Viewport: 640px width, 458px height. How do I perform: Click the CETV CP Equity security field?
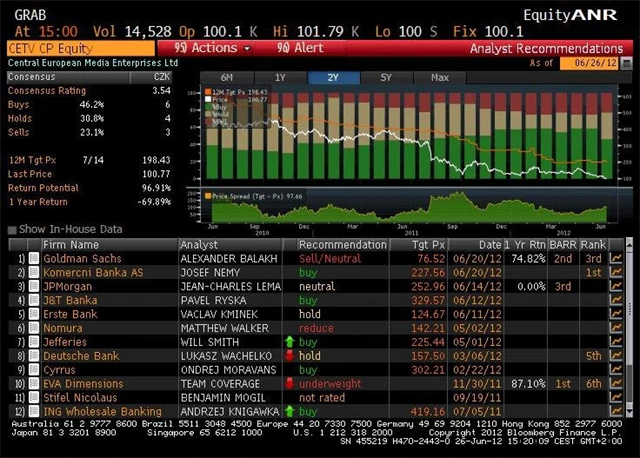78,47
